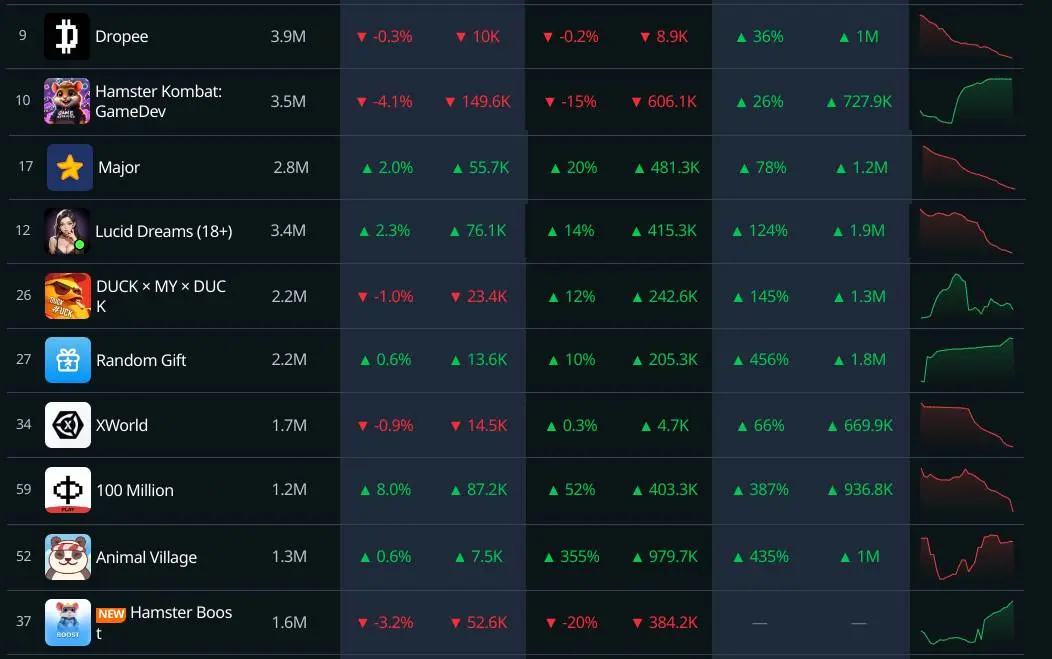
Task: Click the NEW badge beside Hamster Boost
Action: [111, 614]
